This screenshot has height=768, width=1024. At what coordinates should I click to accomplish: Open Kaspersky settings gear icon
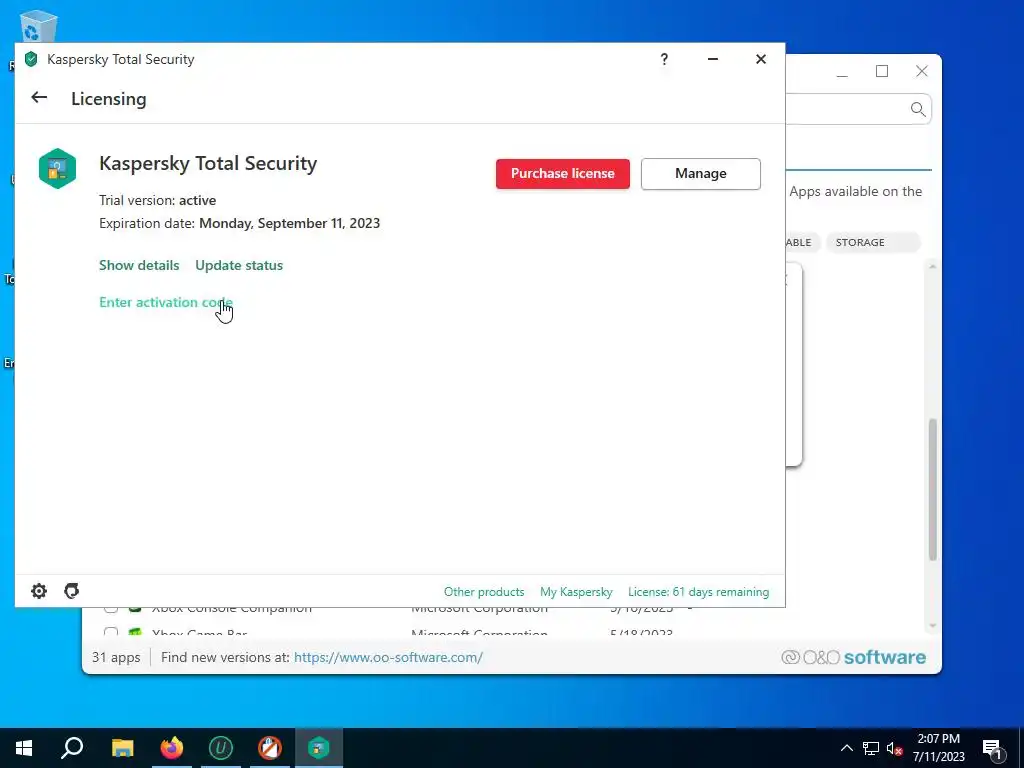[x=39, y=591]
